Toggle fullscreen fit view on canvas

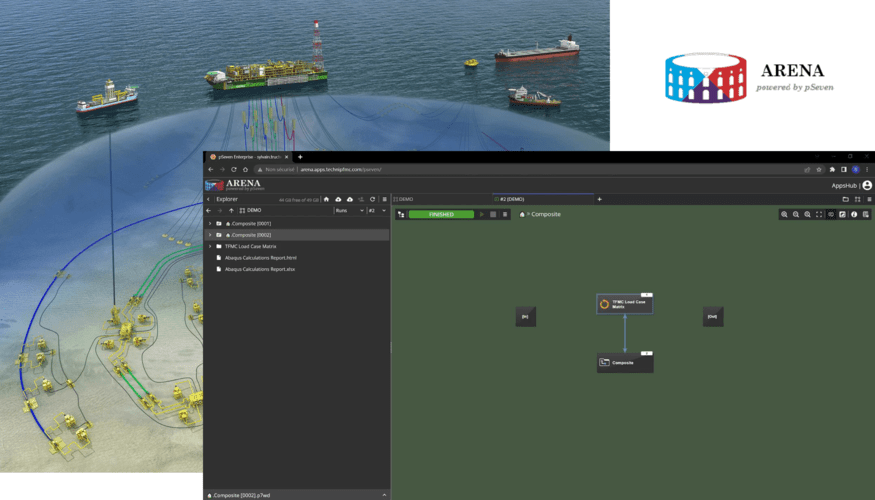[819, 214]
